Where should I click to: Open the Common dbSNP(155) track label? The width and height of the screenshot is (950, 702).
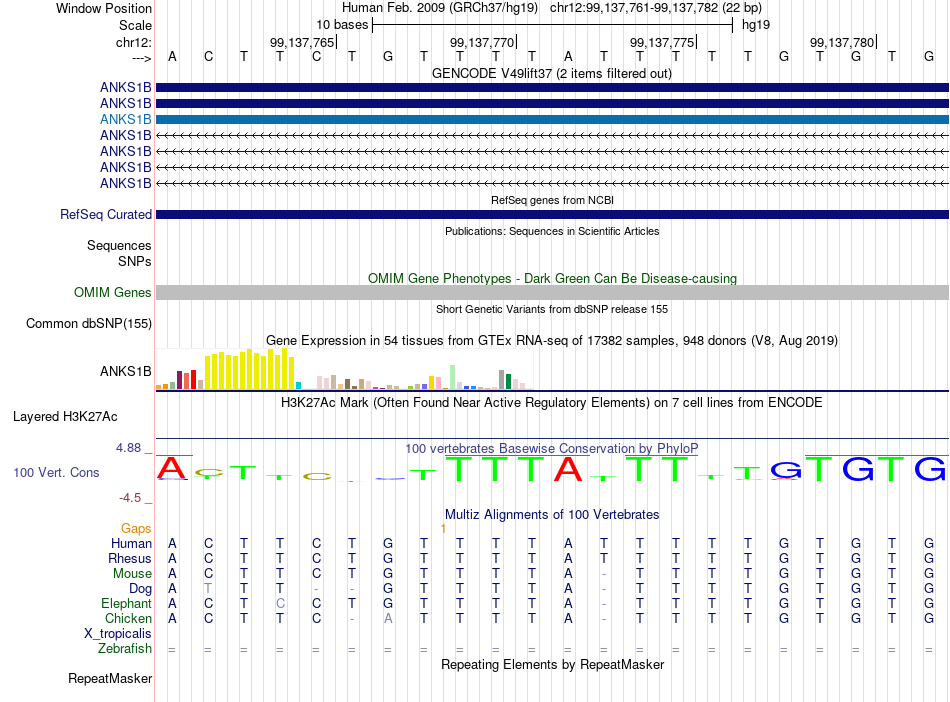(89, 323)
